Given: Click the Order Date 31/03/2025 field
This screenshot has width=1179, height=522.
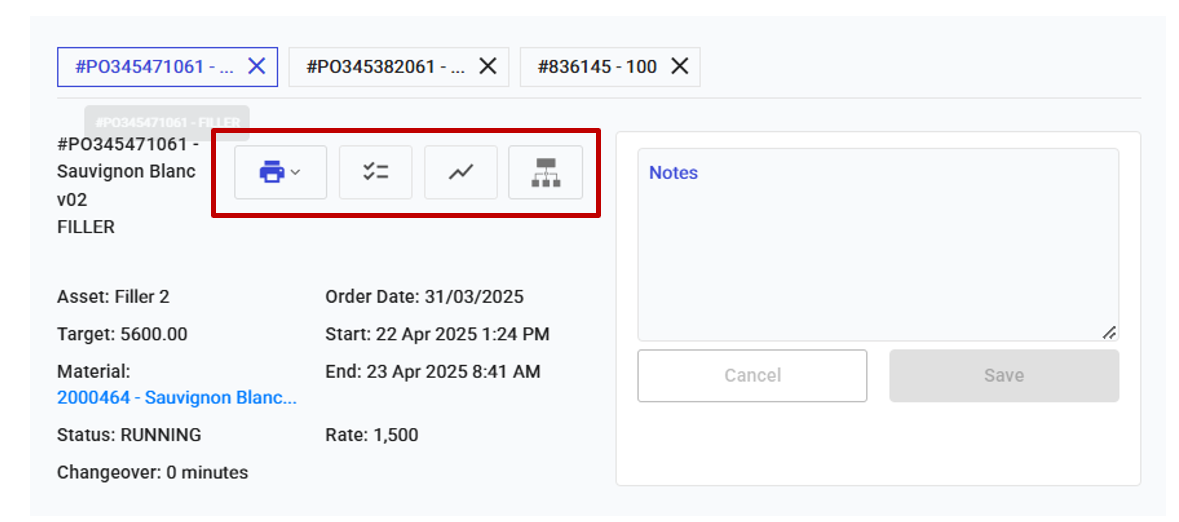Looking at the screenshot, I should click(424, 297).
